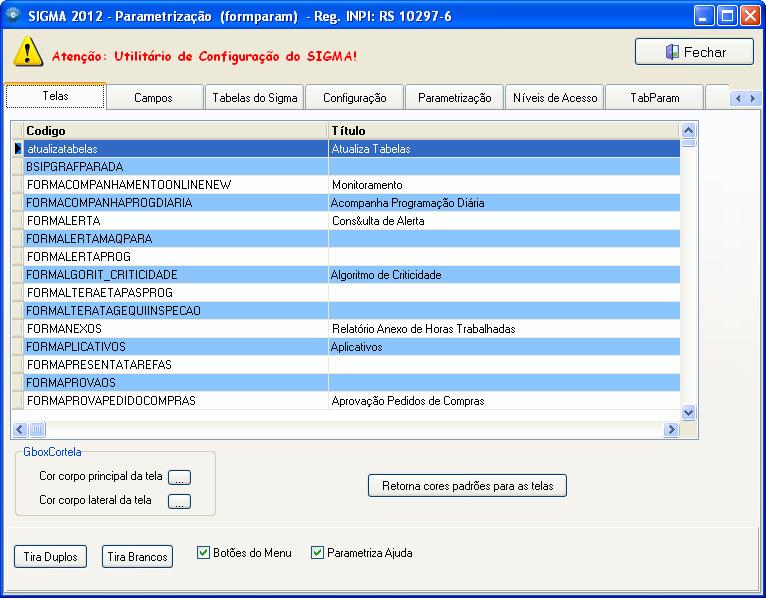The height and width of the screenshot is (598, 766).
Task: Select the atualizatabelas row
Action: (x=346, y=149)
